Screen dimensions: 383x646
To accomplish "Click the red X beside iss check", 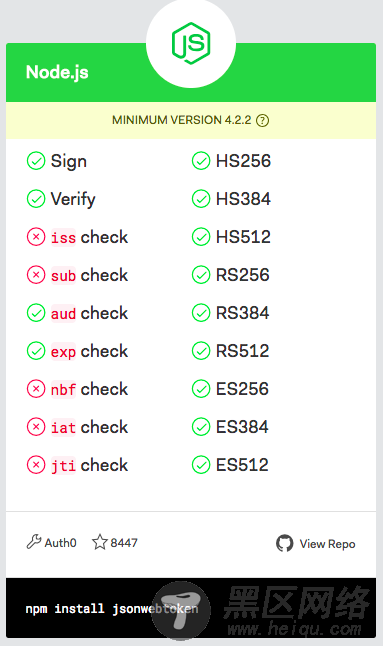I will coord(36,237).
